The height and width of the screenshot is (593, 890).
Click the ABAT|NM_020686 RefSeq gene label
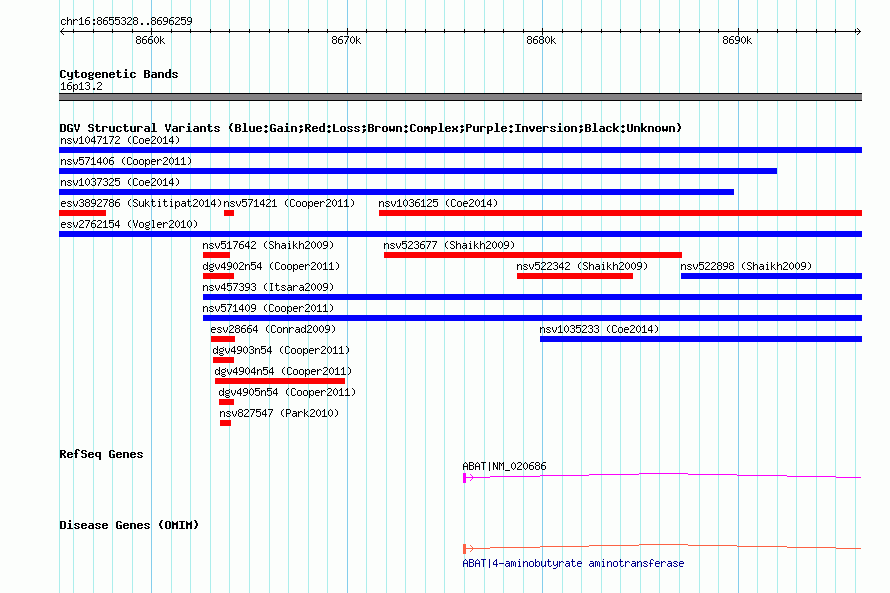coord(504,466)
